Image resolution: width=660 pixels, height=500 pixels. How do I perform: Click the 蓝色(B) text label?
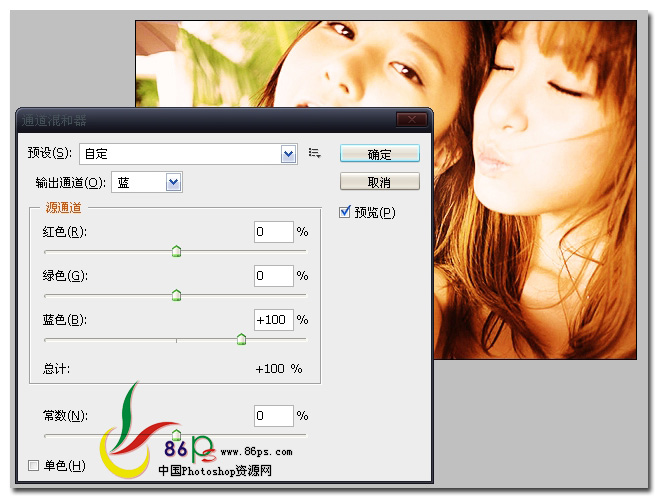tap(64, 320)
